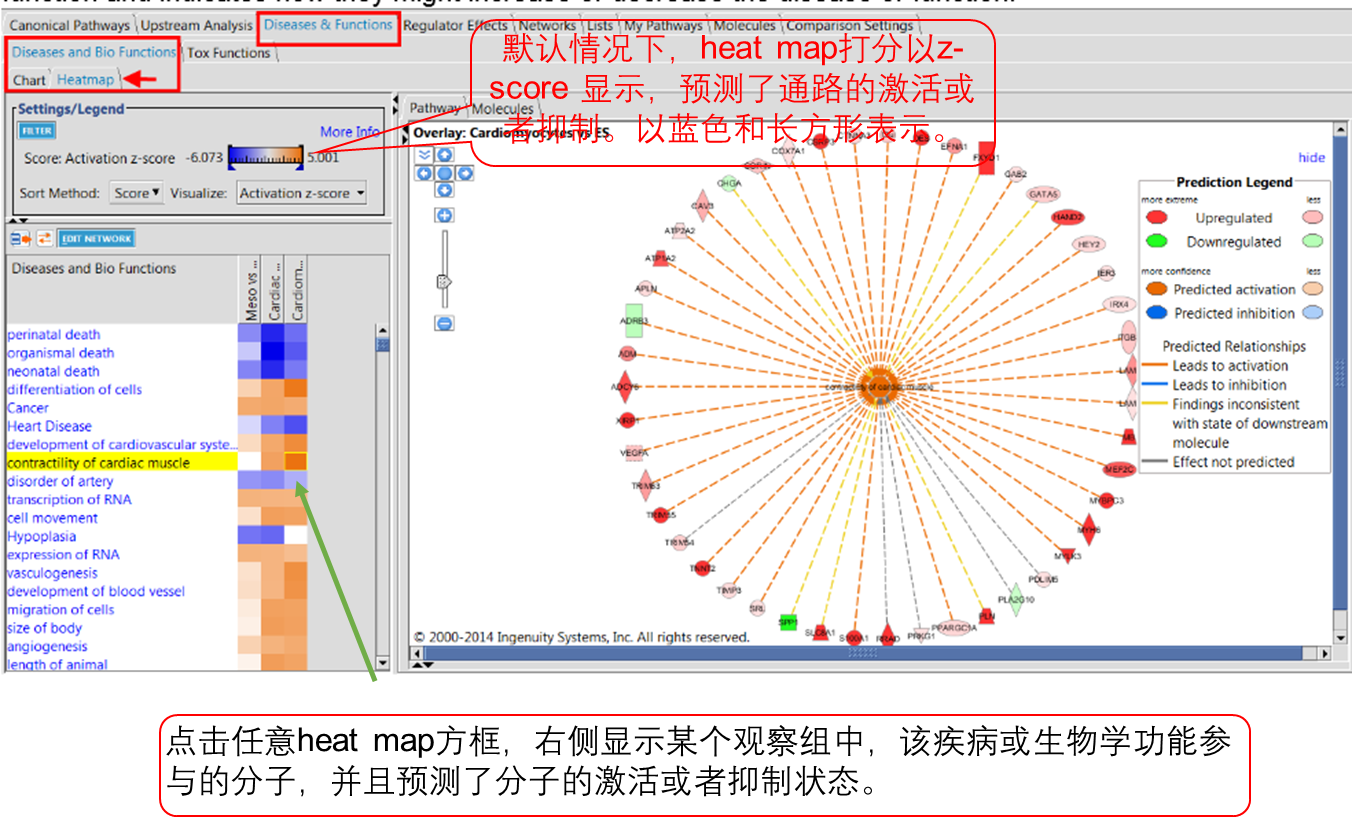The image size is (1352, 820).
Task: Click the central contractility of cardiac muscle node
Action: pyautogui.click(x=881, y=386)
